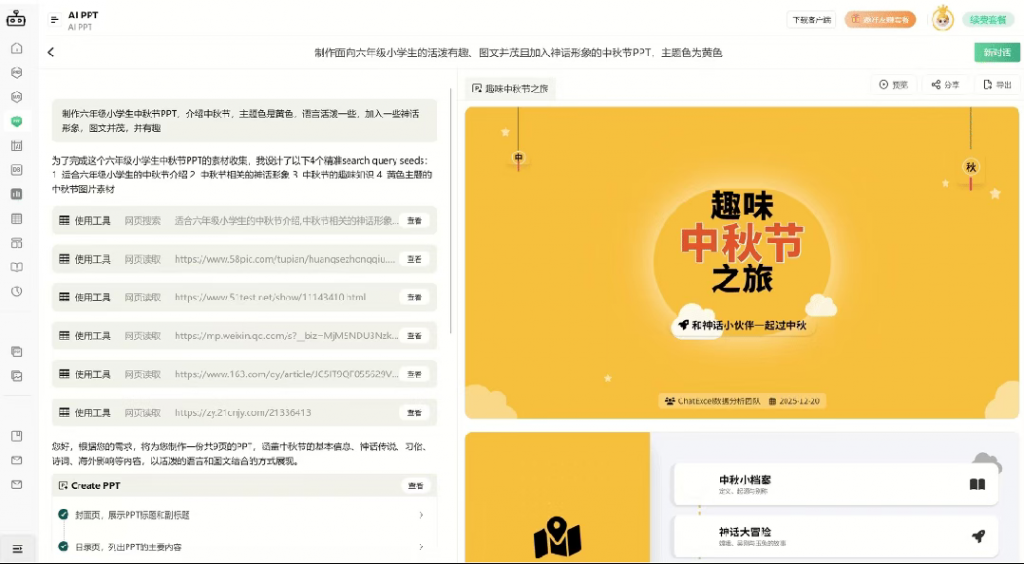Viewport: 1024px width, 564px height.
Task: Open the home page sidebar icon
Action: pyautogui.click(x=17, y=48)
